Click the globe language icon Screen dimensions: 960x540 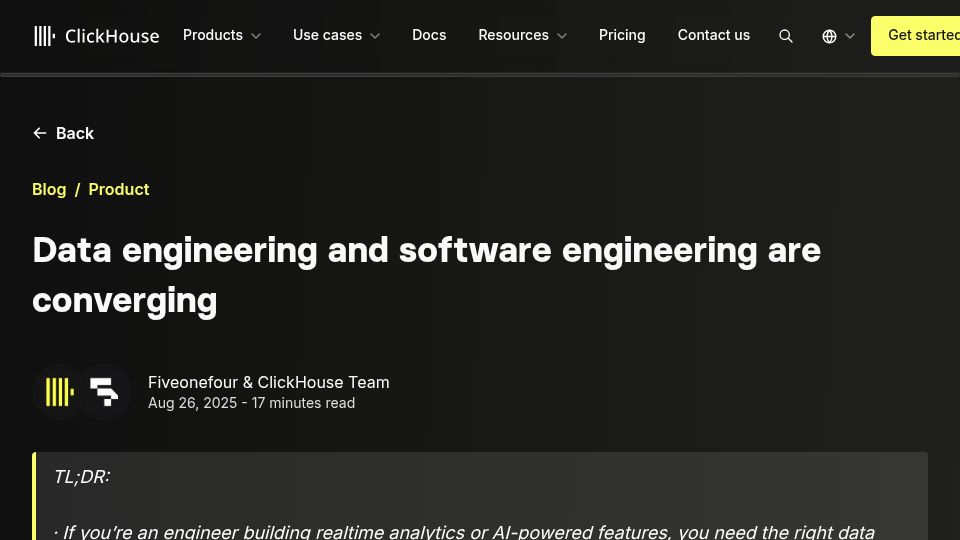[x=829, y=36]
